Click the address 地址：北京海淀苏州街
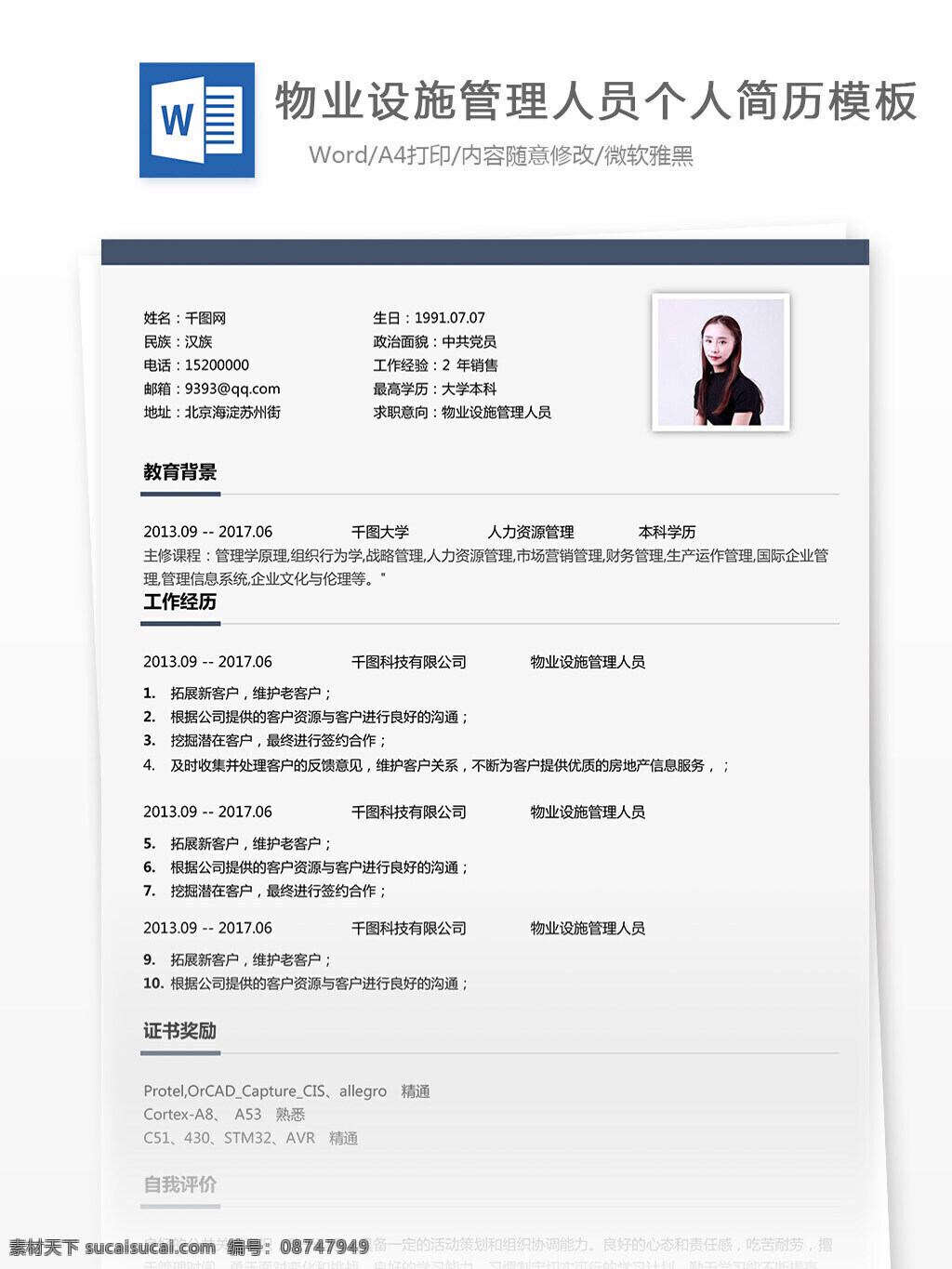952x1269 pixels. 212,412
